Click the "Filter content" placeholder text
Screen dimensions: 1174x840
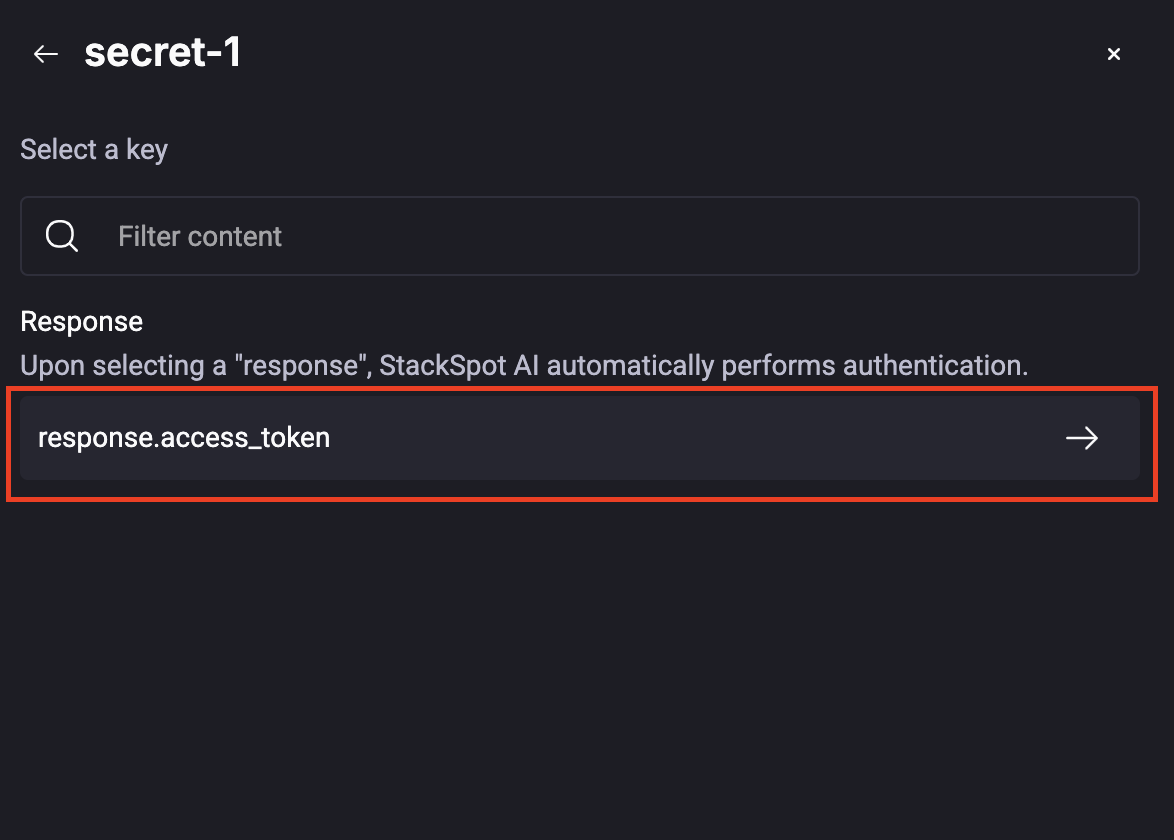pos(200,237)
